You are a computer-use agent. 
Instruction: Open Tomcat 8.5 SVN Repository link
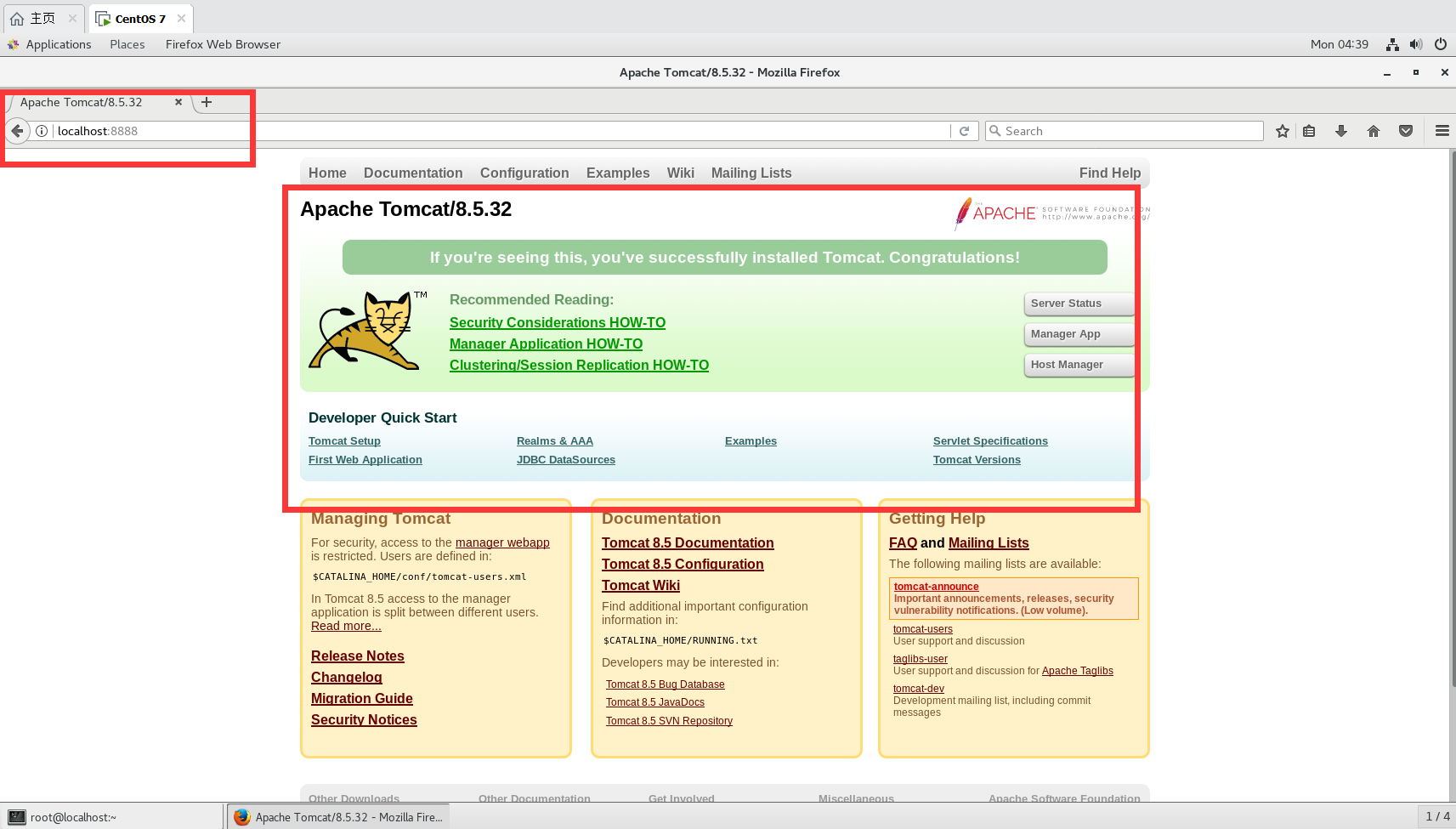(x=669, y=721)
